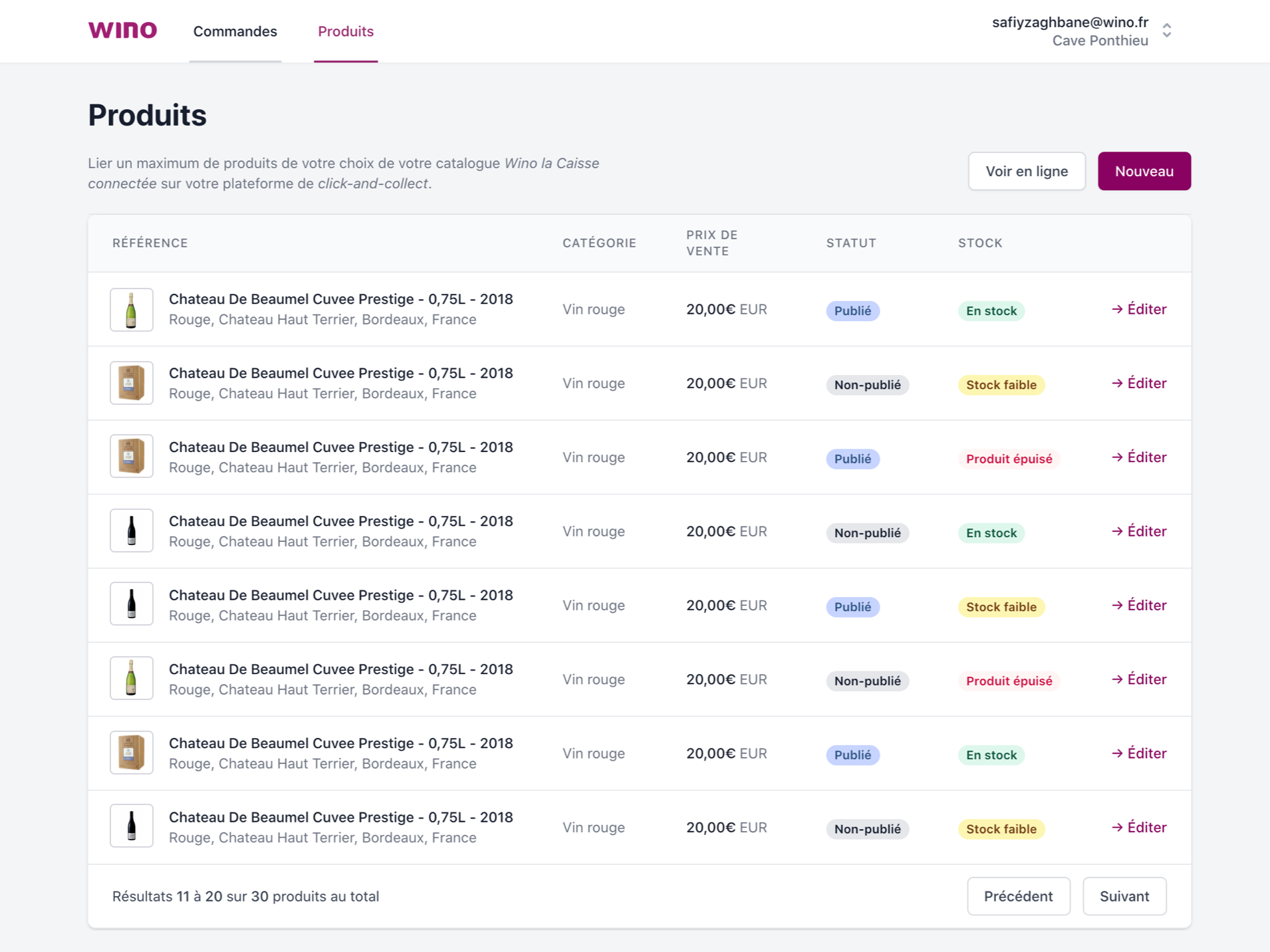Edit the Non-publié product with Stock faible and box image

pos(1139,383)
